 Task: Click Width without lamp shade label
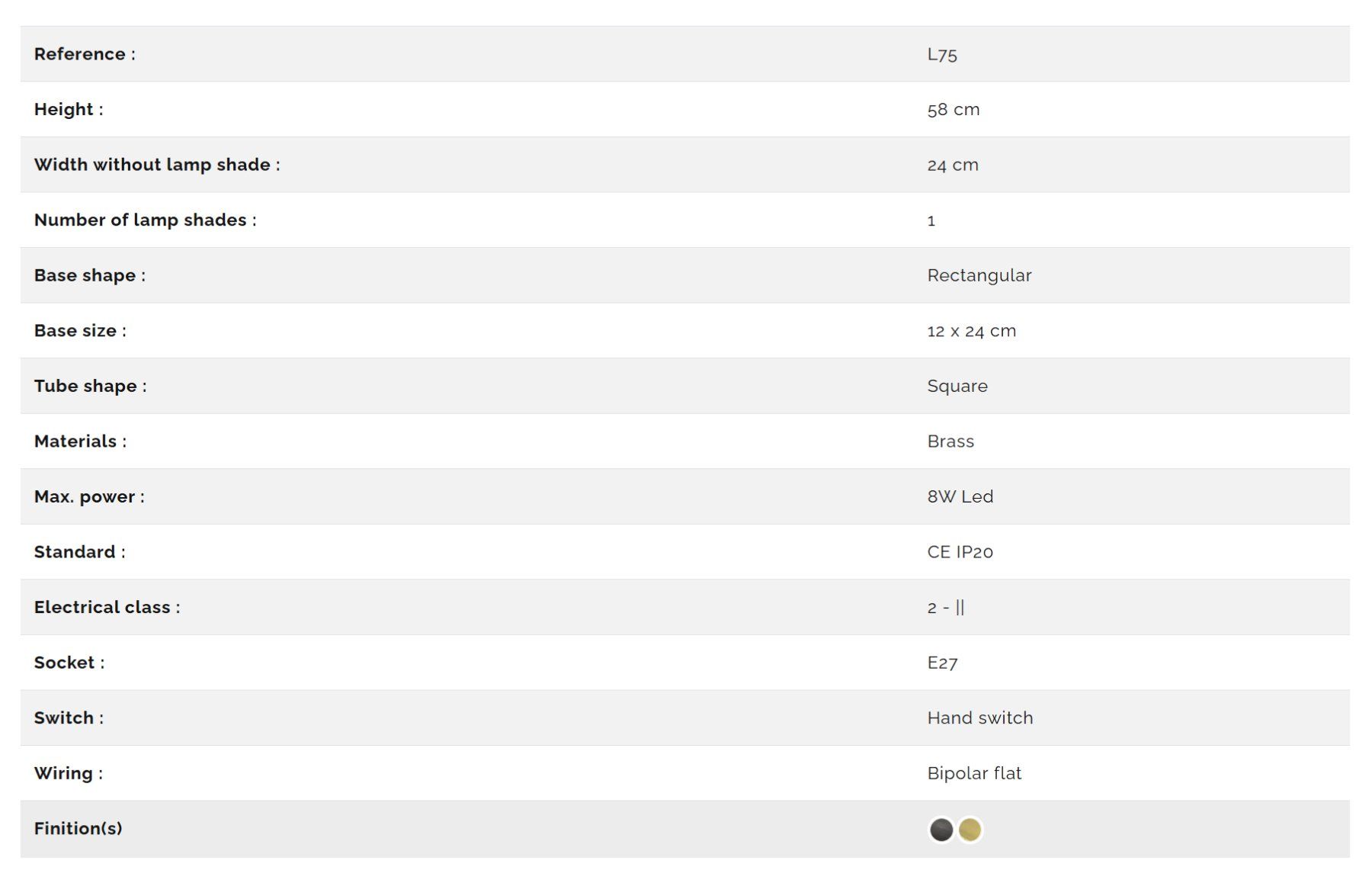click(157, 165)
